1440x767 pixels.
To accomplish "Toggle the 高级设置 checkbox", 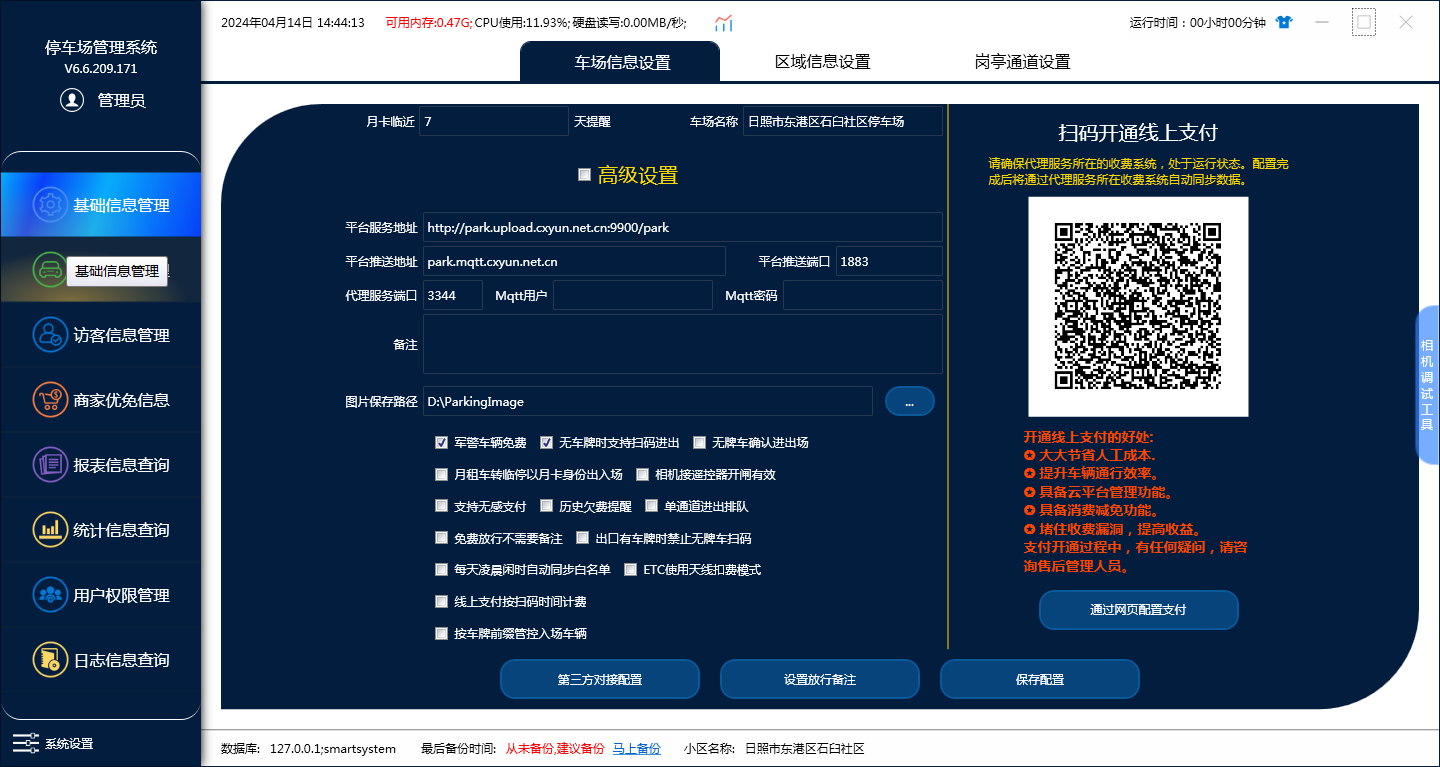I will (x=585, y=175).
